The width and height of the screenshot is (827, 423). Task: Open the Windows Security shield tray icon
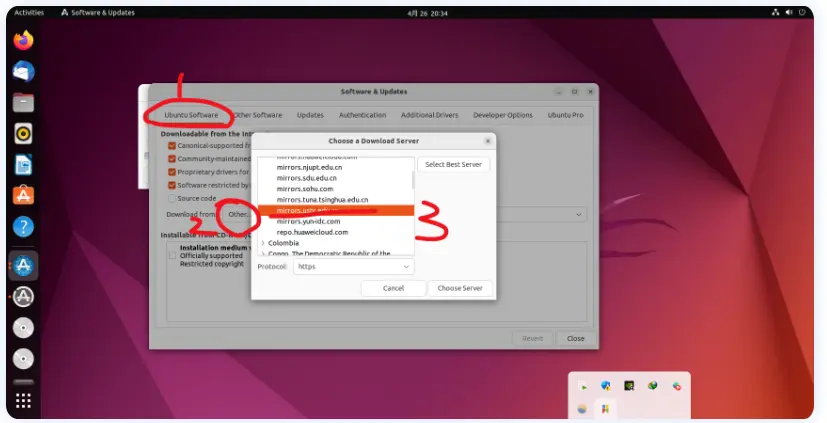(x=605, y=386)
